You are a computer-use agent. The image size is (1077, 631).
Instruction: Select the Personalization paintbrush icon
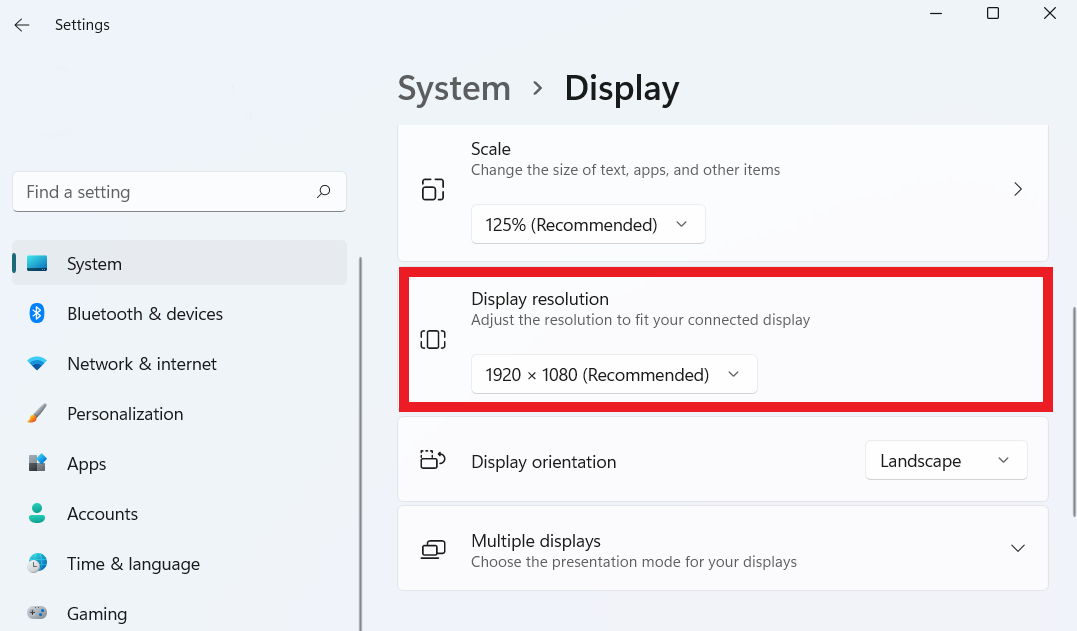[37, 413]
